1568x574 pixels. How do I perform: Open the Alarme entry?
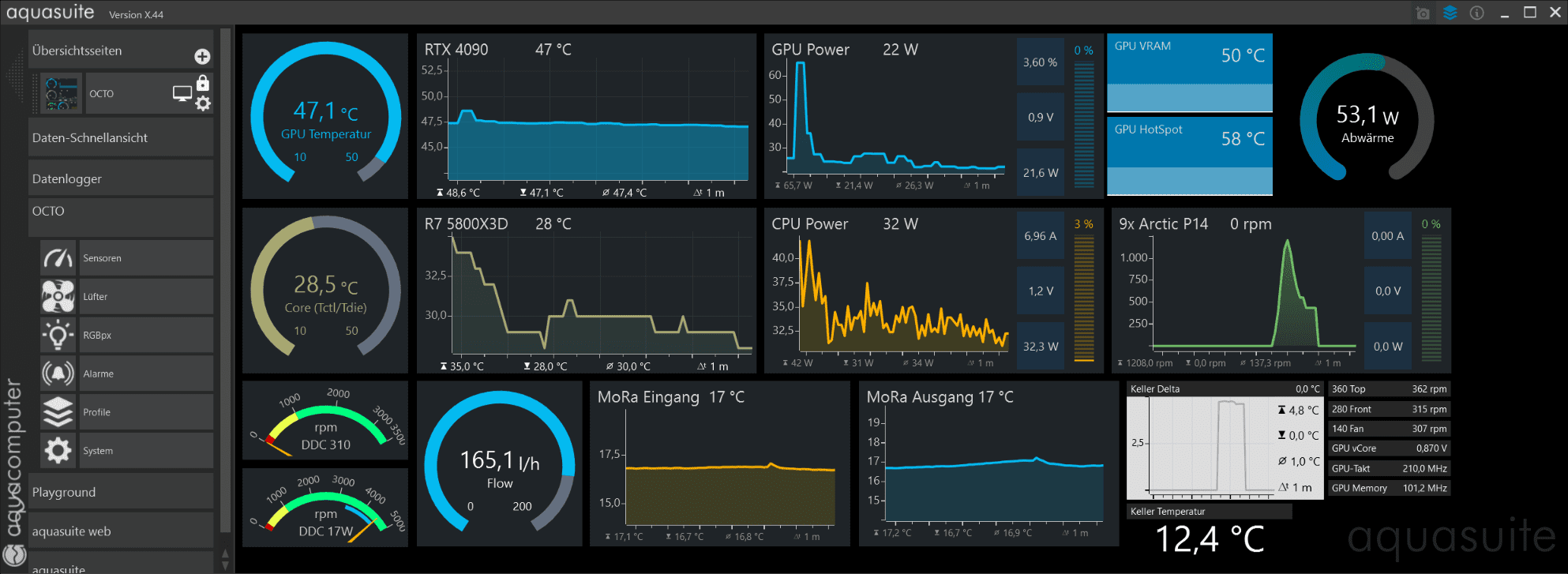(146, 373)
